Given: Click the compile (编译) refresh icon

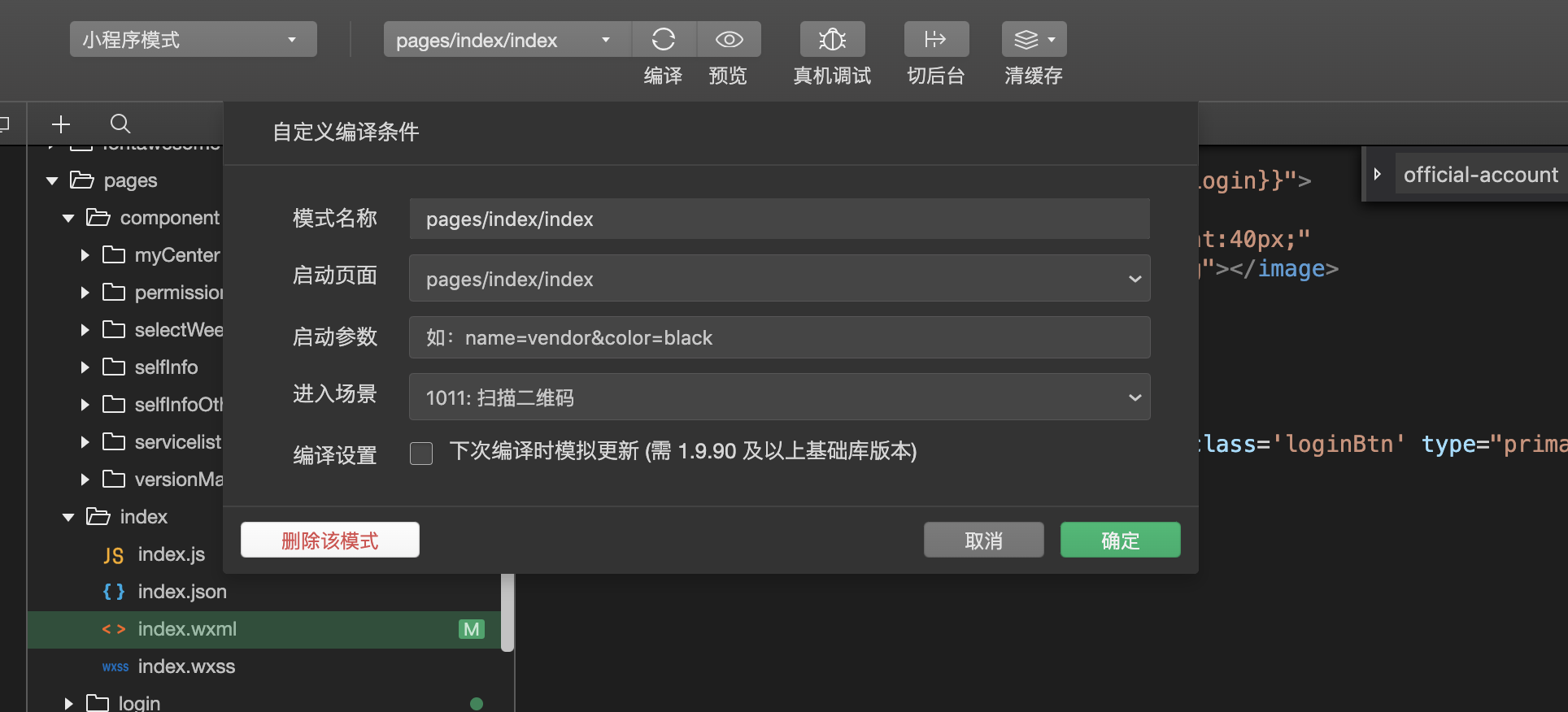Looking at the screenshot, I should 664,39.
